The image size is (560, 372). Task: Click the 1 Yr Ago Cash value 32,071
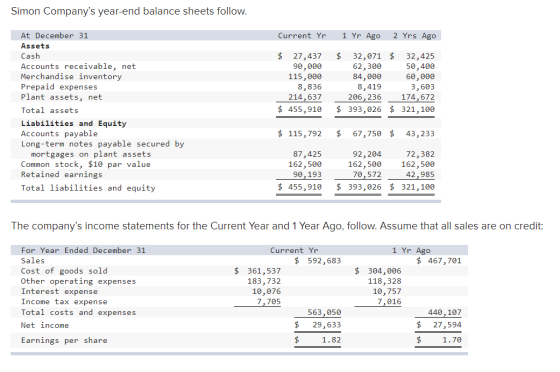click(x=367, y=56)
